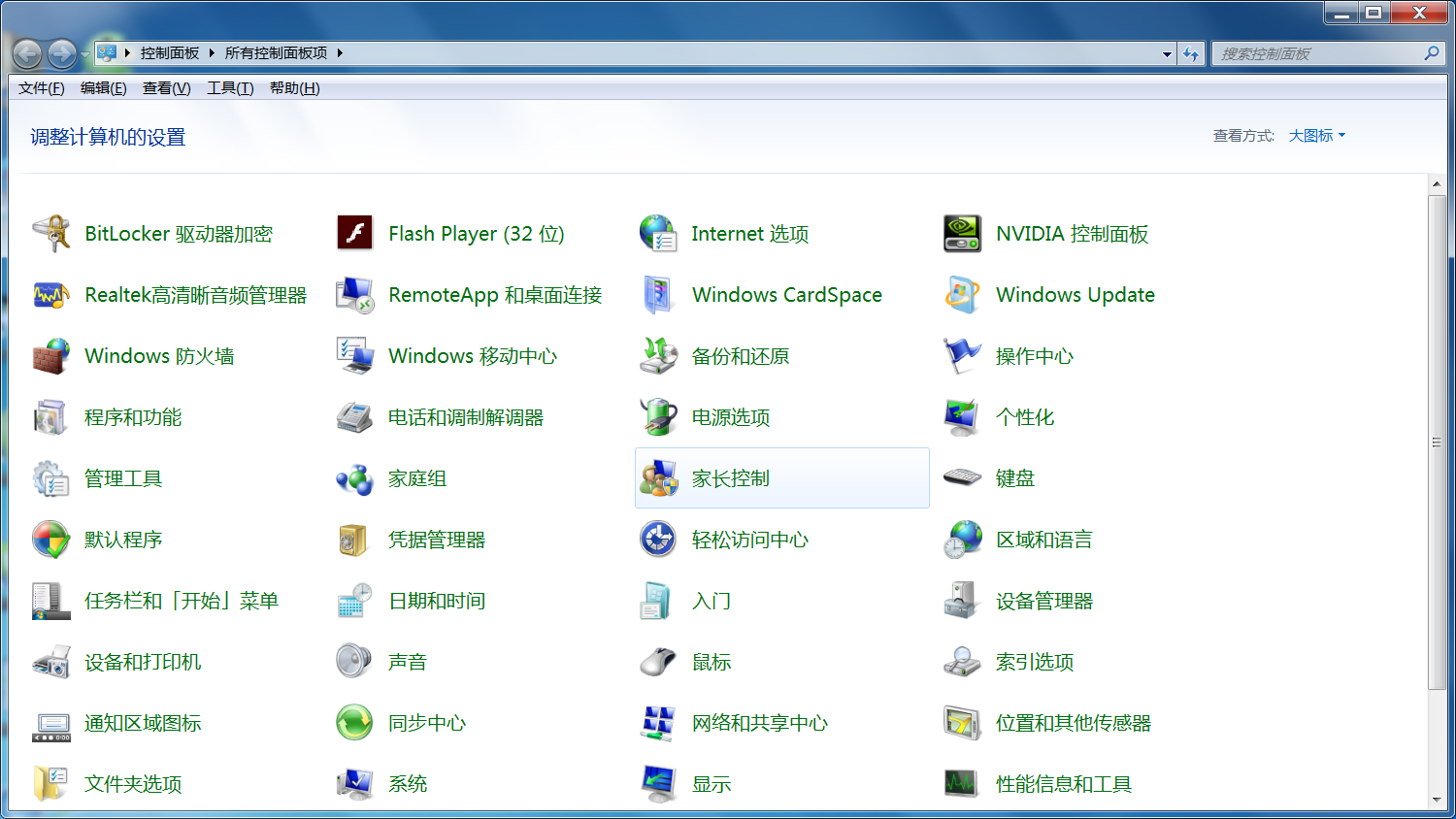Screen dimensions: 1456x819
Task: Click the 所有控制面板项 breadcrumb segment
Action: 276,53
